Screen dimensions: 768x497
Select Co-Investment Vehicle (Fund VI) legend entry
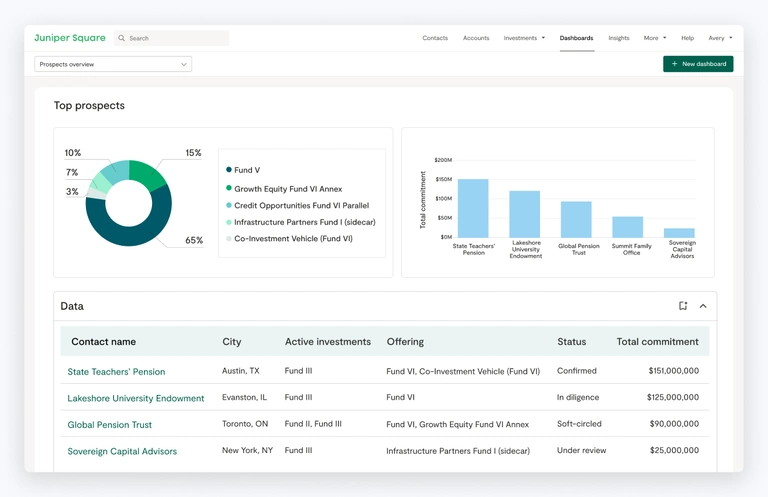click(x=289, y=238)
